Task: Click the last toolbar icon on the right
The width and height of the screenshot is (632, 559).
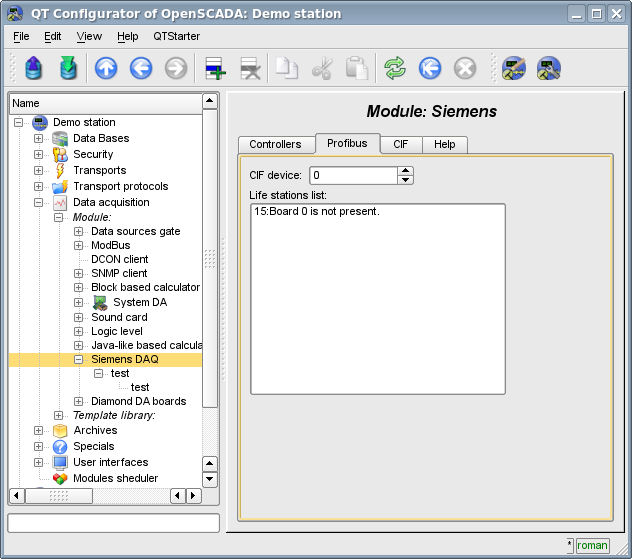Action: [549, 68]
